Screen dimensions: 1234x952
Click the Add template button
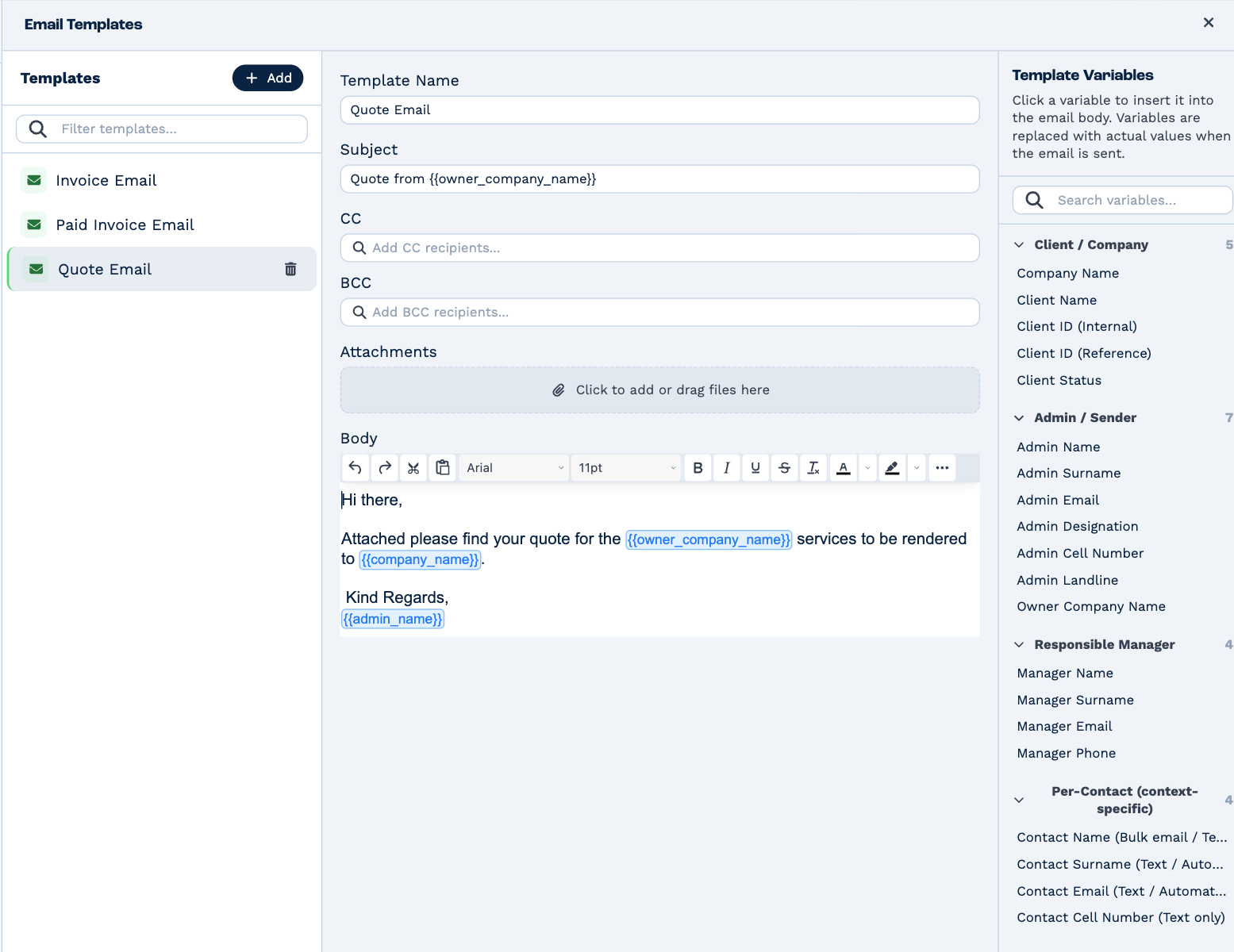[267, 78]
